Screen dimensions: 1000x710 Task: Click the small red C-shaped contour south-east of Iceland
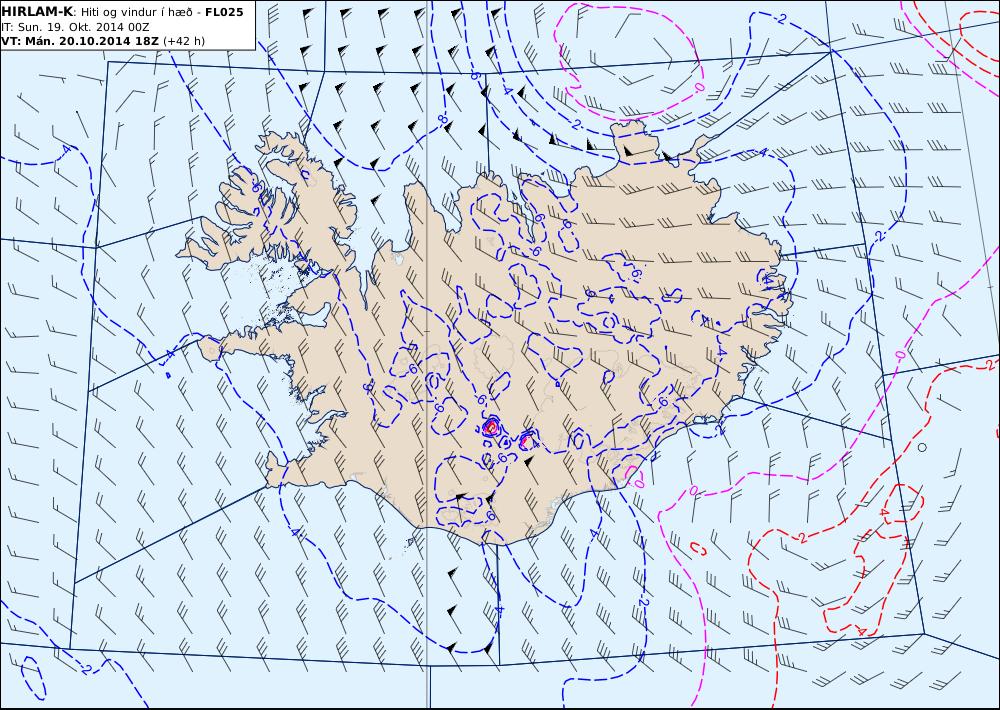699,548
